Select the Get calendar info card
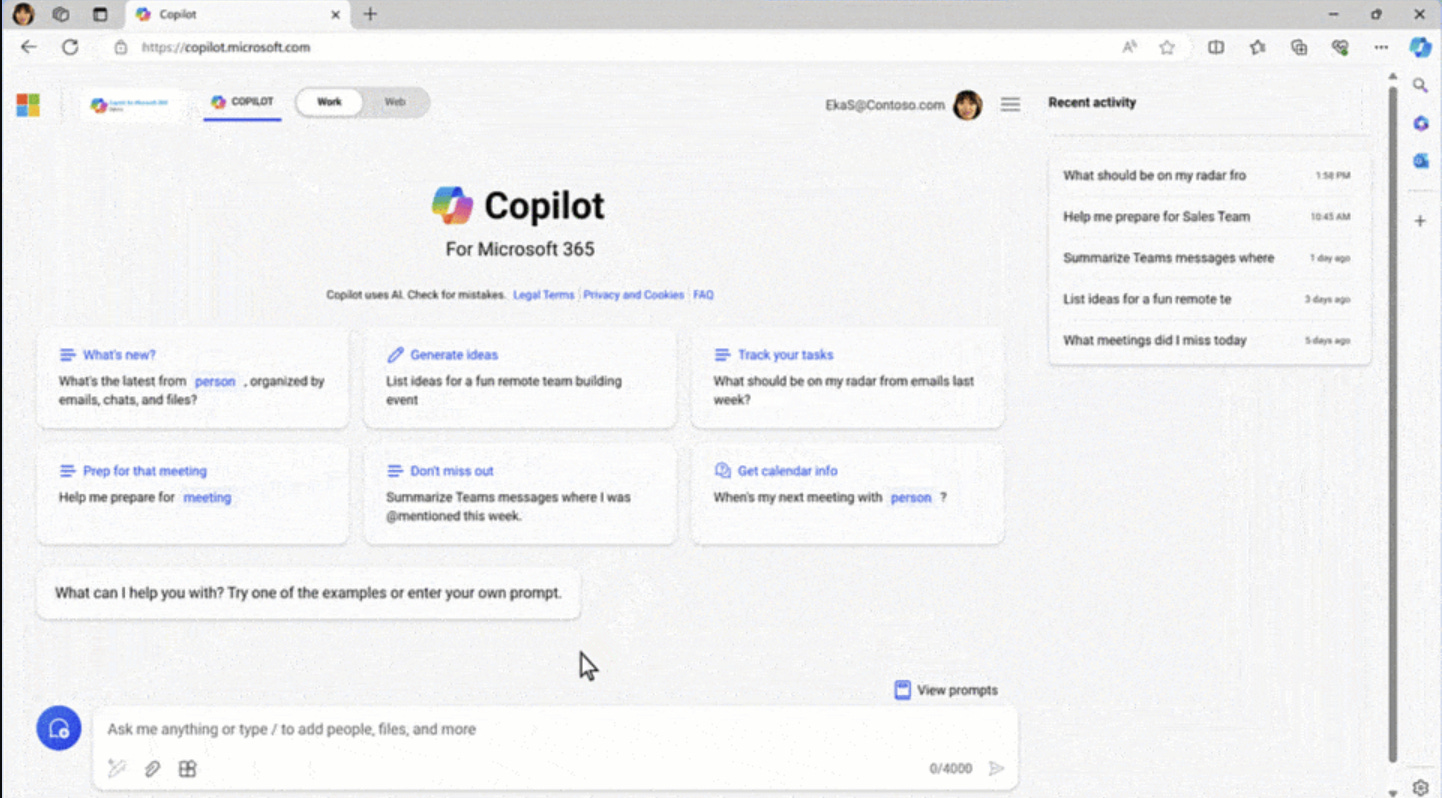This screenshot has height=798, width=1442. coord(847,494)
